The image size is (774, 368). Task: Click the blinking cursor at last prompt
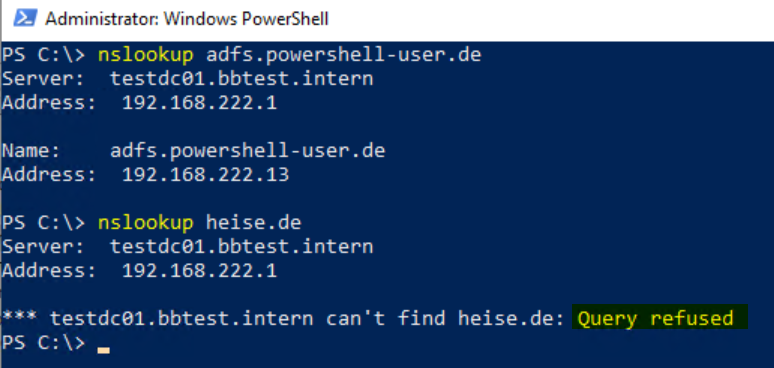click(x=104, y=350)
